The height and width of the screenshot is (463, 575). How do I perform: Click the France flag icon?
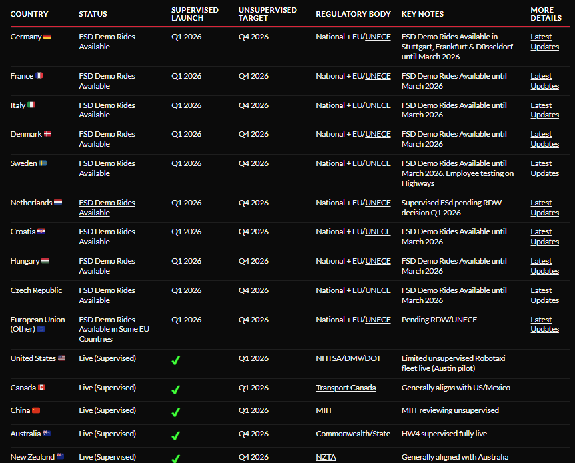39,76
